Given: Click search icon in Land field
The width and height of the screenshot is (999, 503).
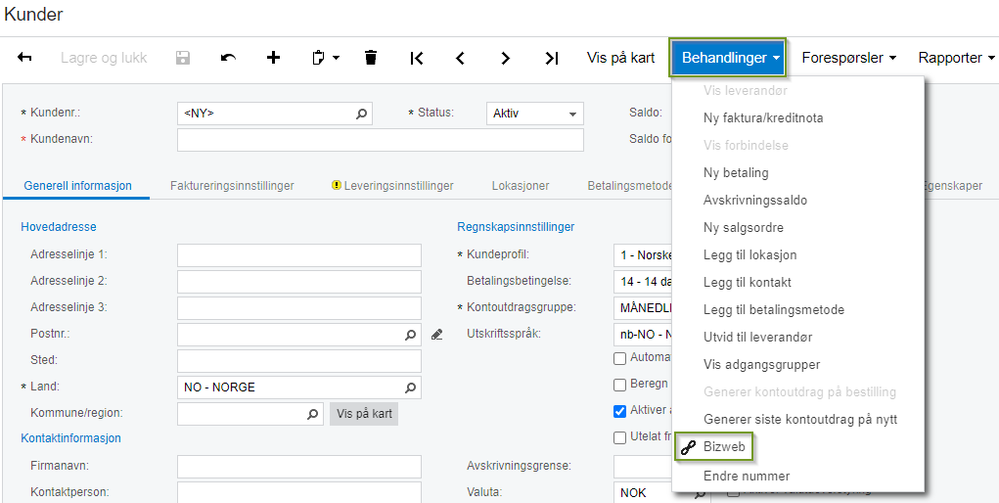Looking at the screenshot, I should click(x=410, y=387).
